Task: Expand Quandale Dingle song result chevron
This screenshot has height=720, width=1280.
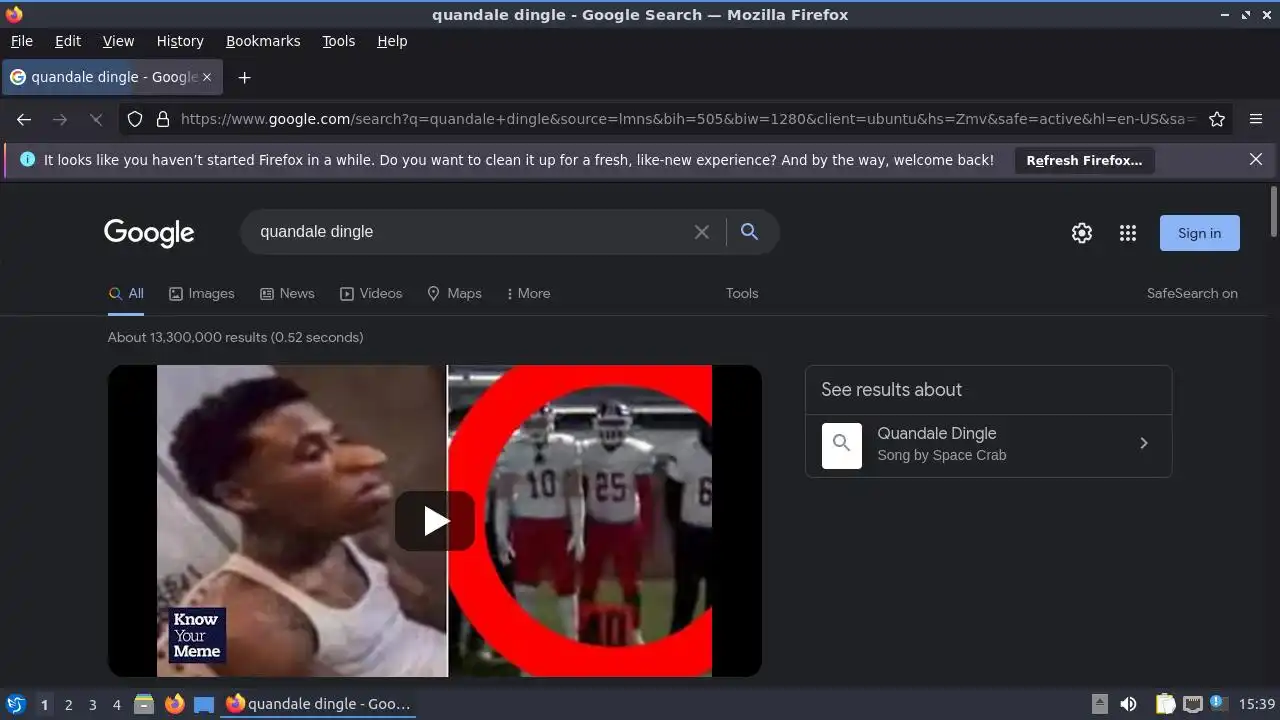Action: click(1144, 443)
